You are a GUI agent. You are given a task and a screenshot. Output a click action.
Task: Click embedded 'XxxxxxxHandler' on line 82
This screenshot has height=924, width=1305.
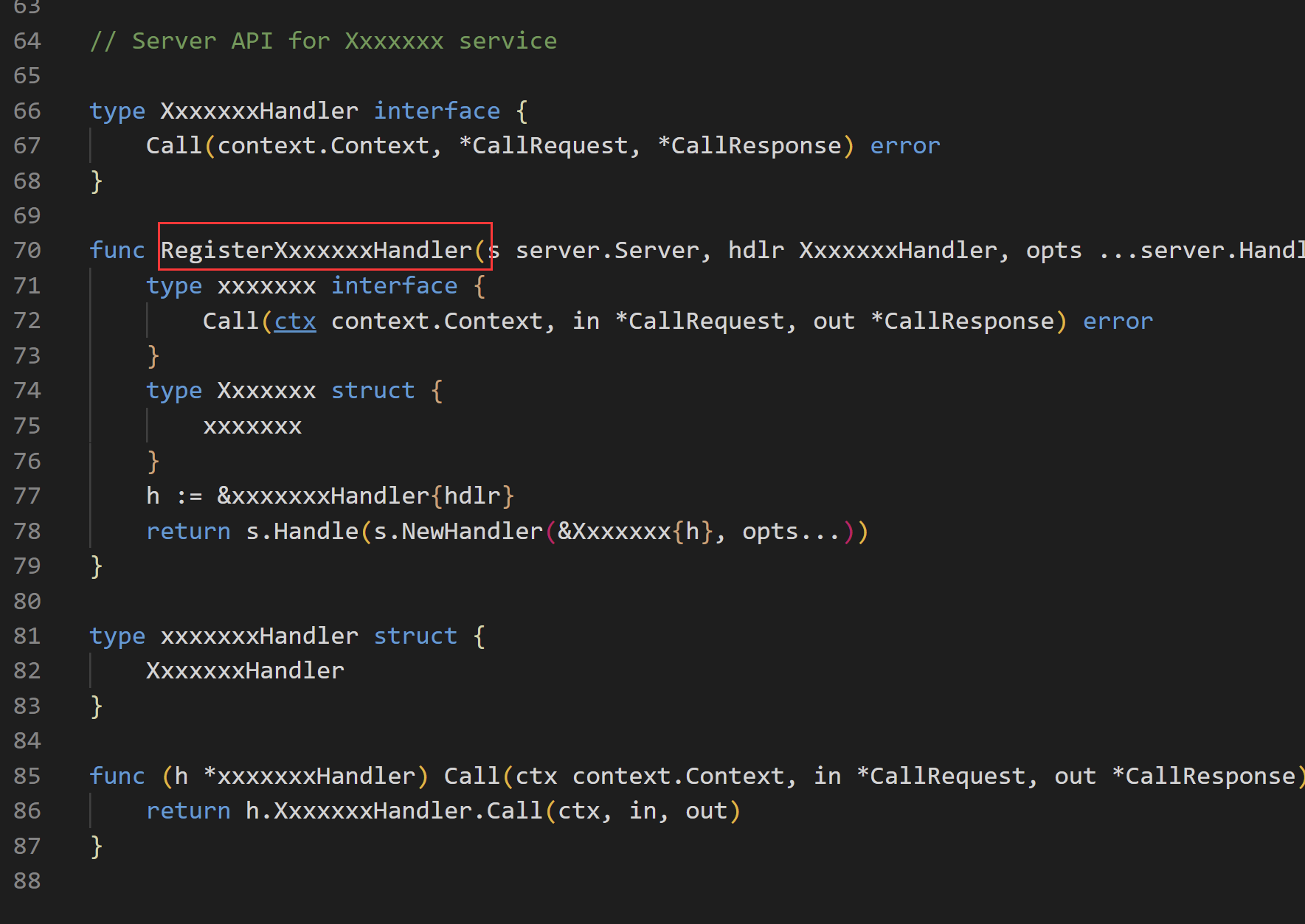245,670
